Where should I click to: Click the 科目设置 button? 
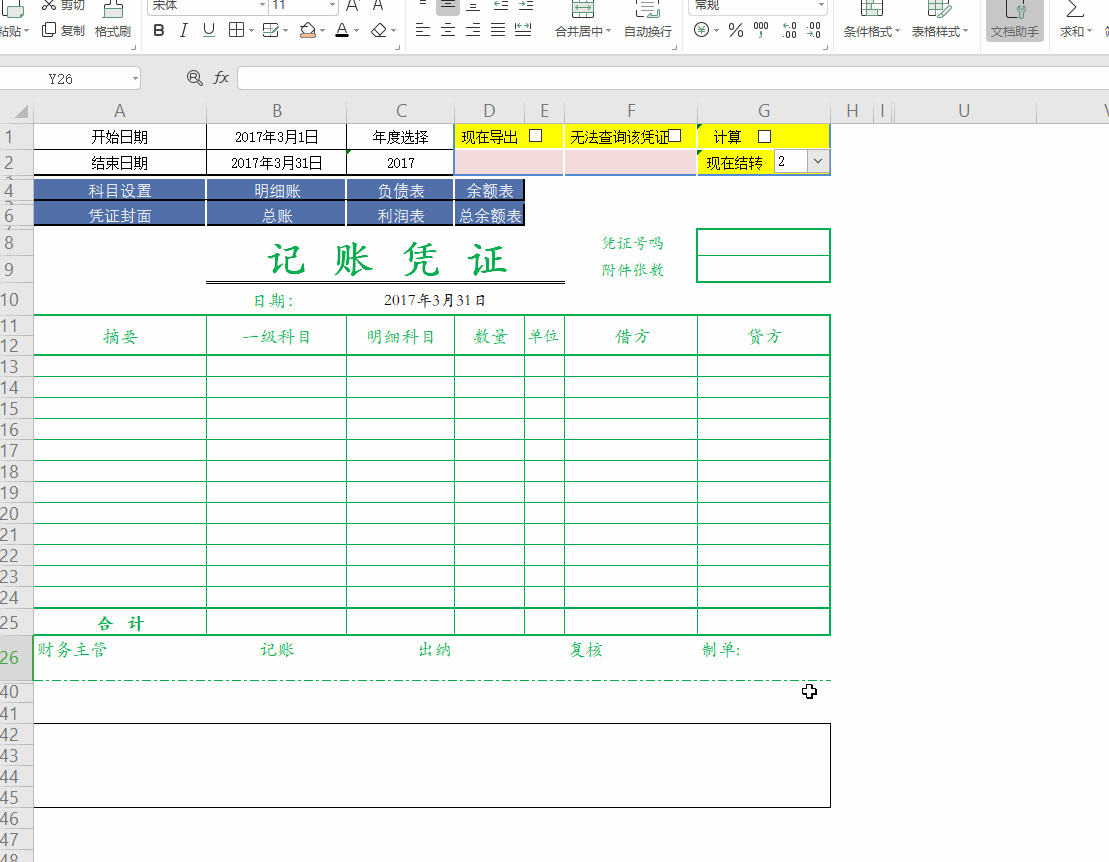pyautogui.click(x=120, y=190)
